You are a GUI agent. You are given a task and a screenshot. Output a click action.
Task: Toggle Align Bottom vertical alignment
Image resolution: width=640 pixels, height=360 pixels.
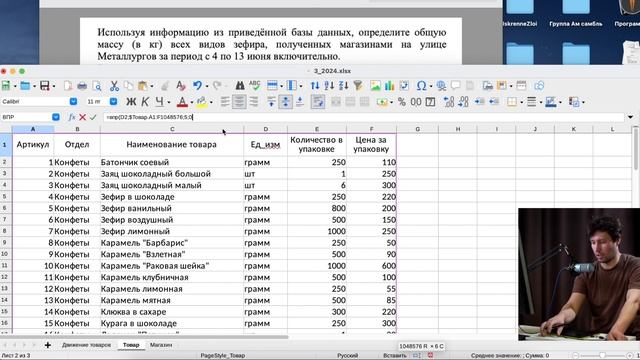(x=300, y=102)
